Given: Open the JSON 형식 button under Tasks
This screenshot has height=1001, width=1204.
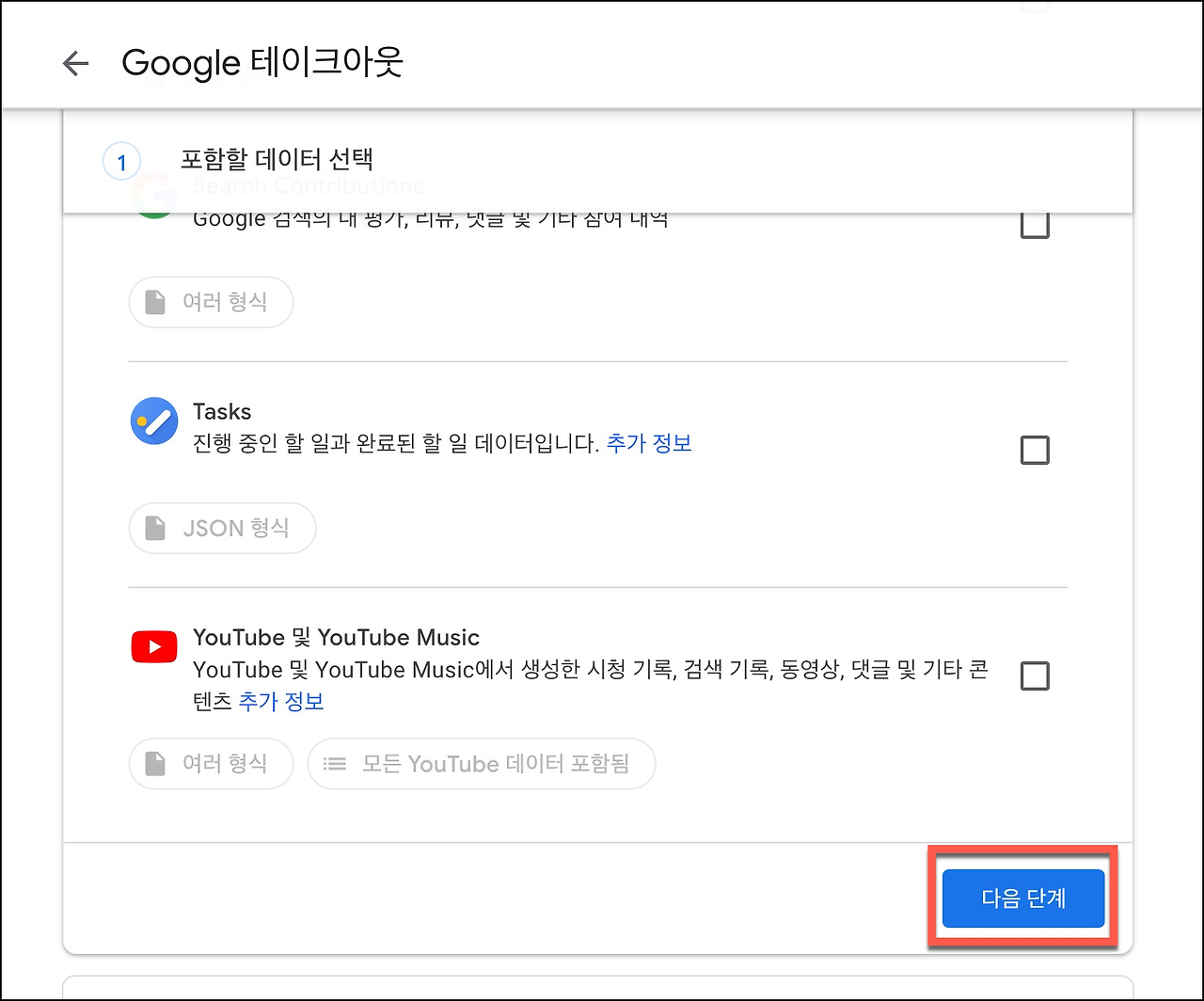Looking at the screenshot, I should tap(222, 528).
